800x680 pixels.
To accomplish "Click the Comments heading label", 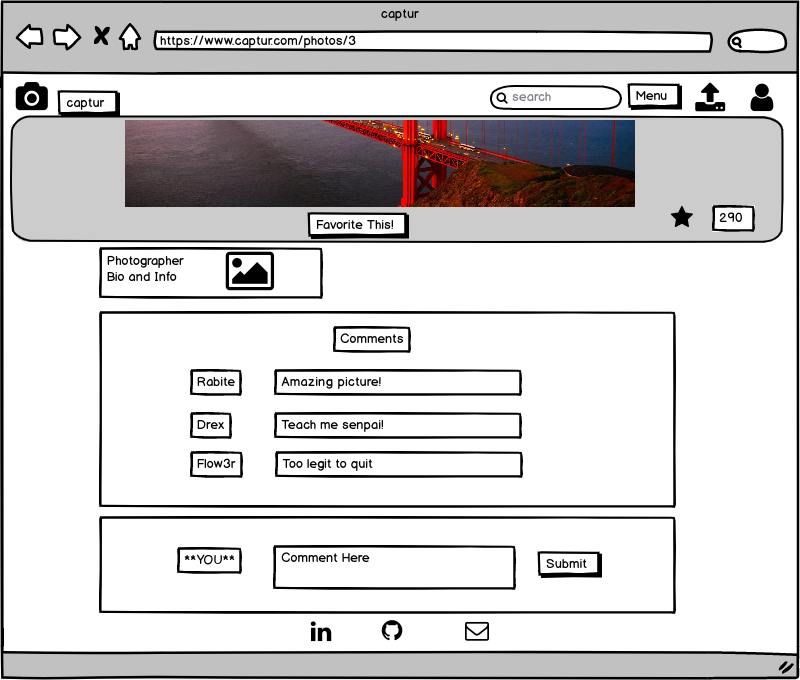I will pos(372,339).
